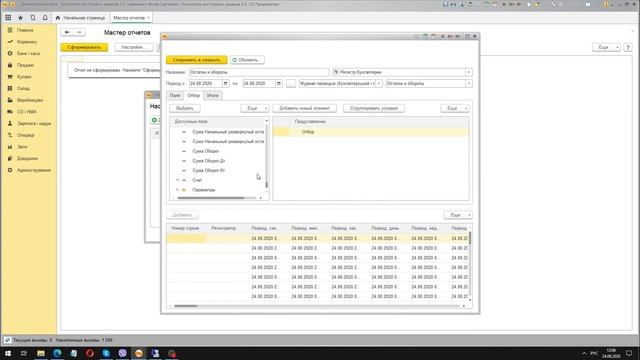Open the journal entries register dropdown

click(379, 83)
